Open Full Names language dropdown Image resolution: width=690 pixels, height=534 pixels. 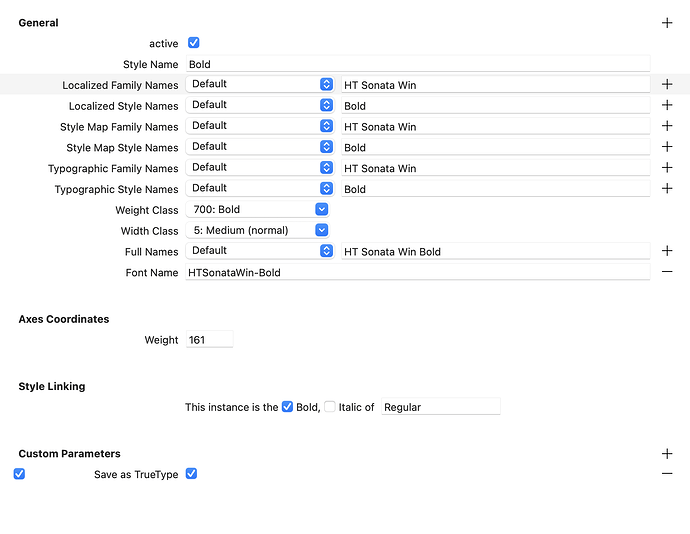click(260, 250)
